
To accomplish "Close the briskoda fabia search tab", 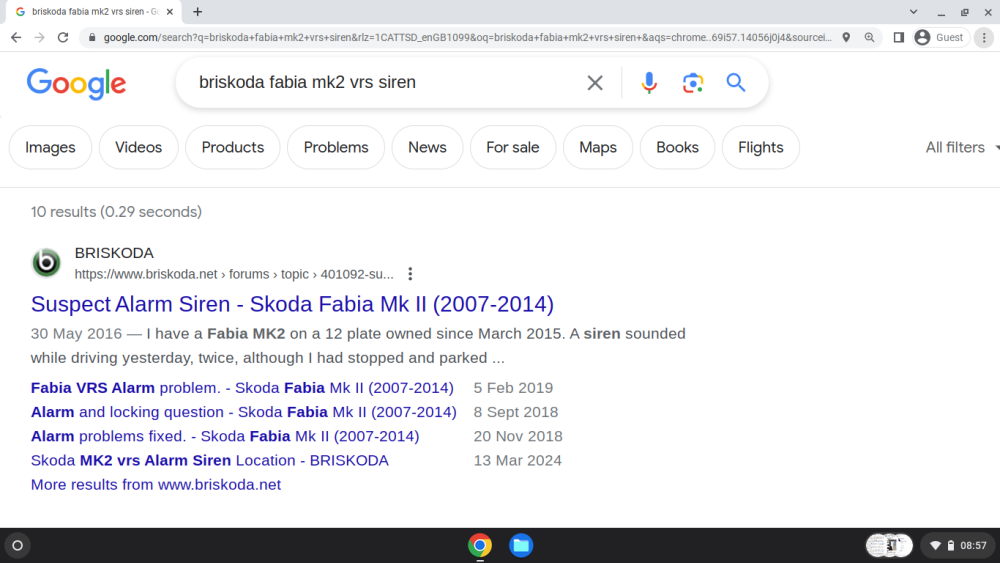I will [170, 11].
